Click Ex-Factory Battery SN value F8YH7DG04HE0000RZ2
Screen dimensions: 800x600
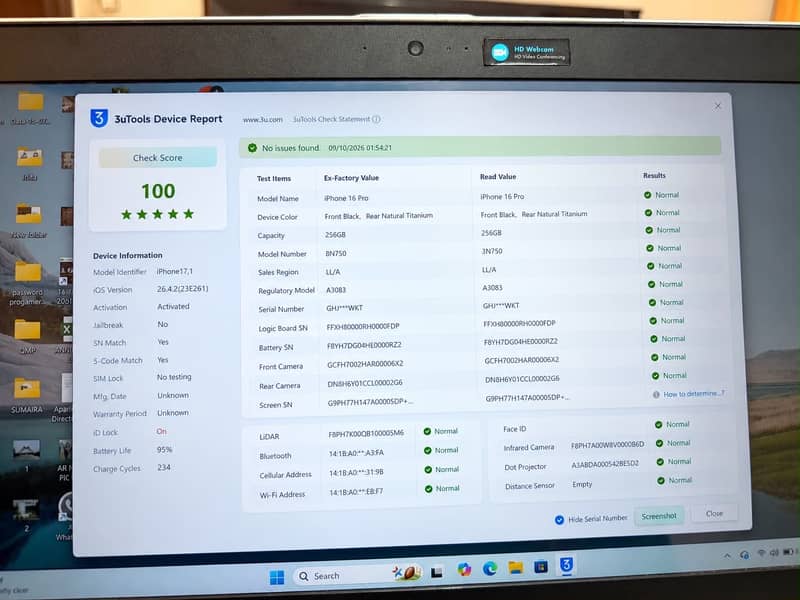364,345
